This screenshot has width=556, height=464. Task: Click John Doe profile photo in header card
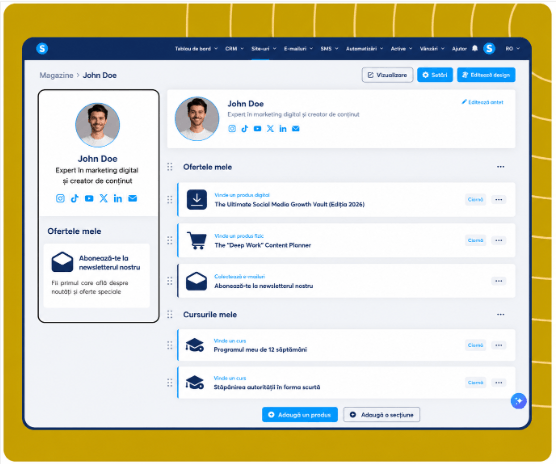[x=197, y=119]
